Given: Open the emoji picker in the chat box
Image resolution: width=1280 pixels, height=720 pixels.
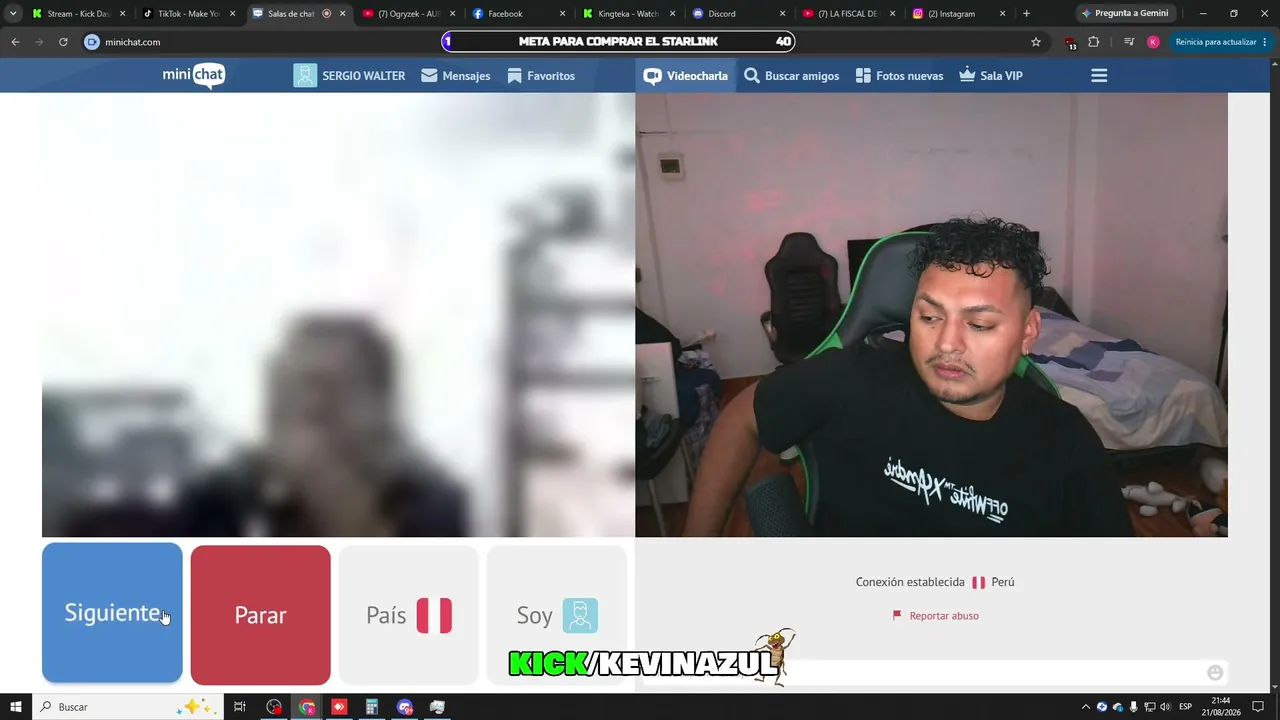Looking at the screenshot, I should coord(1215,672).
